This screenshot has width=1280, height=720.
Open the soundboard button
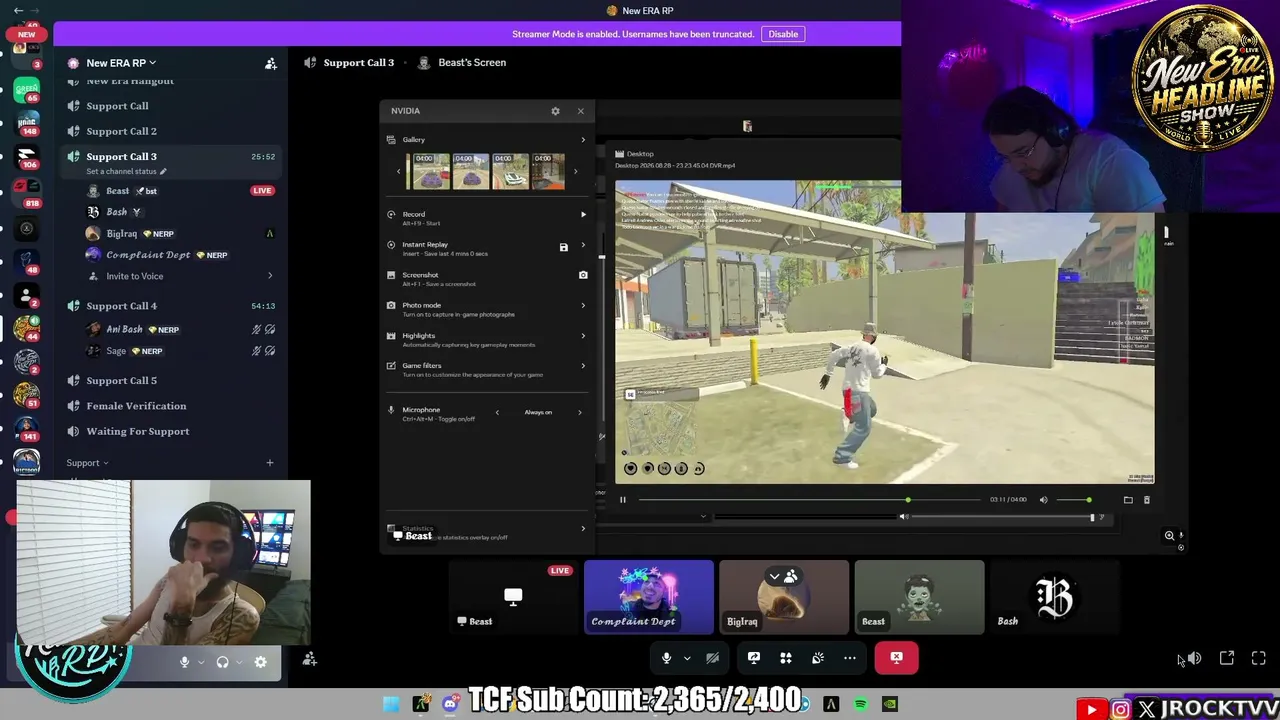818,658
